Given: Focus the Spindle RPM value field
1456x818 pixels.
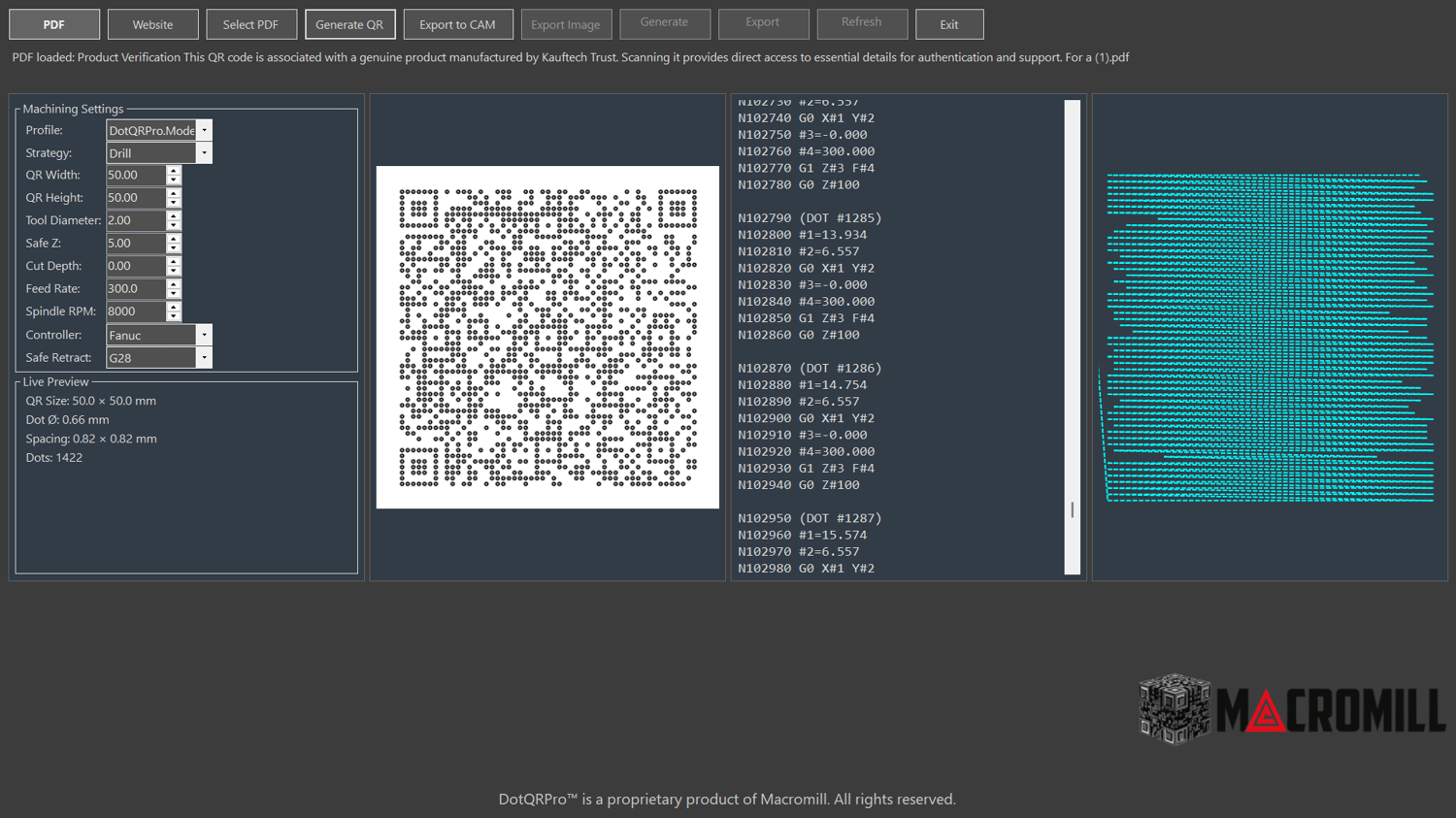Looking at the screenshot, I should [x=136, y=311].
